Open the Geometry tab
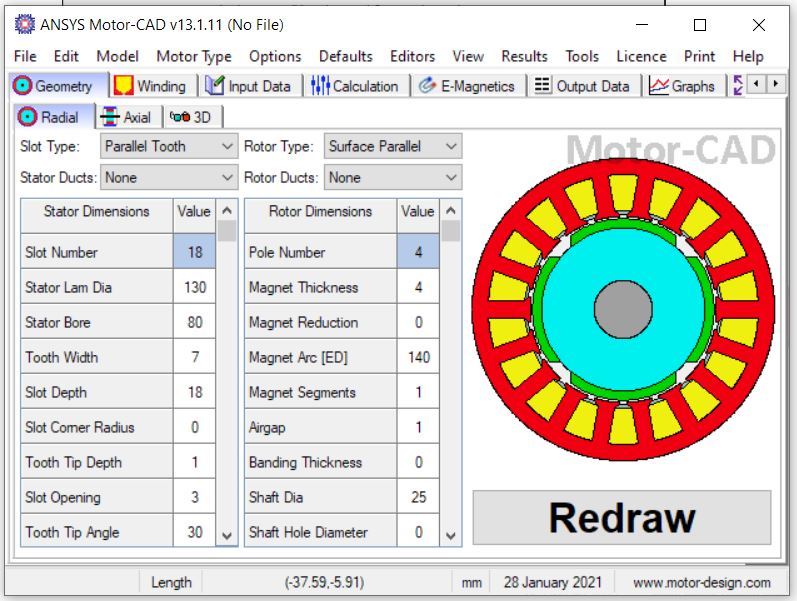Image resolution: width=797 pixels, height=601 pixels. click(x=58, y=85)
